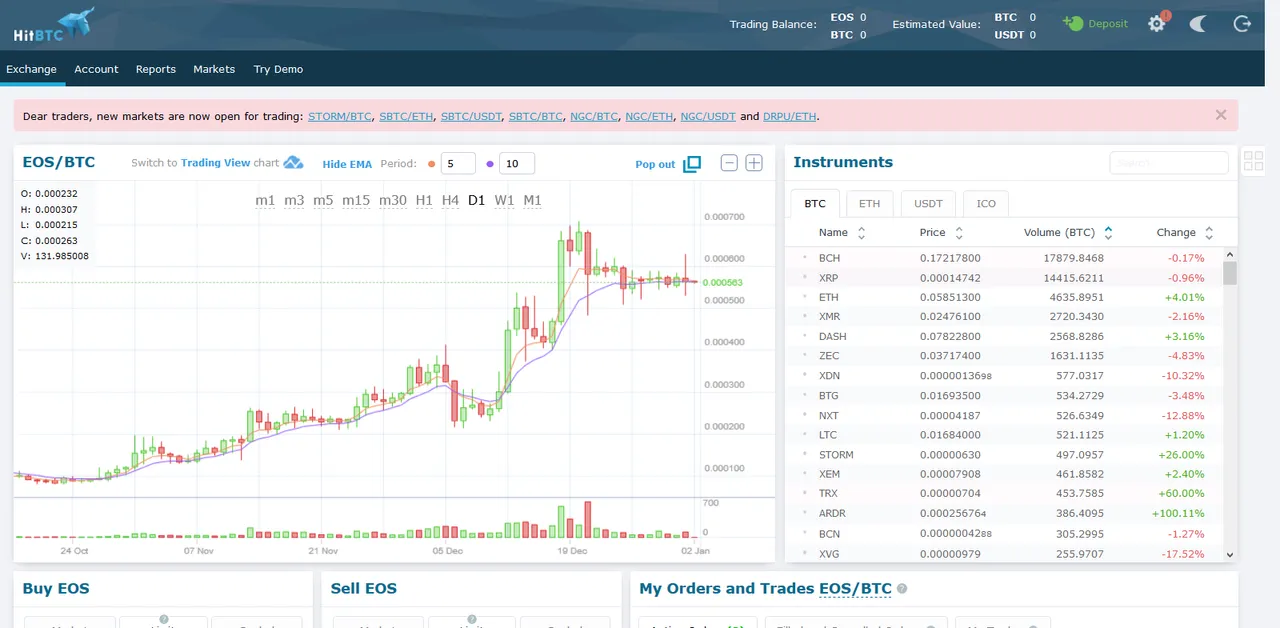Select the BCH instrument row
This screenshot has height=628, width=1280.
(x=1004, y=258)
